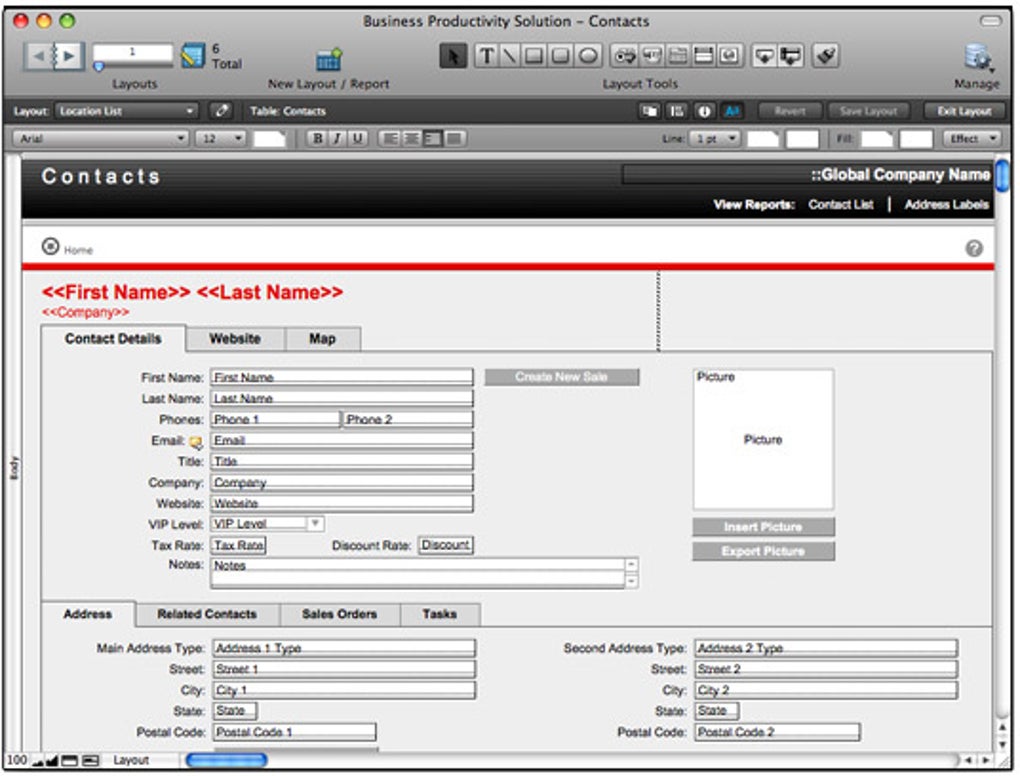Click the Save Layout button
The width and height of the screenshot is (1020, 776).
868,111
